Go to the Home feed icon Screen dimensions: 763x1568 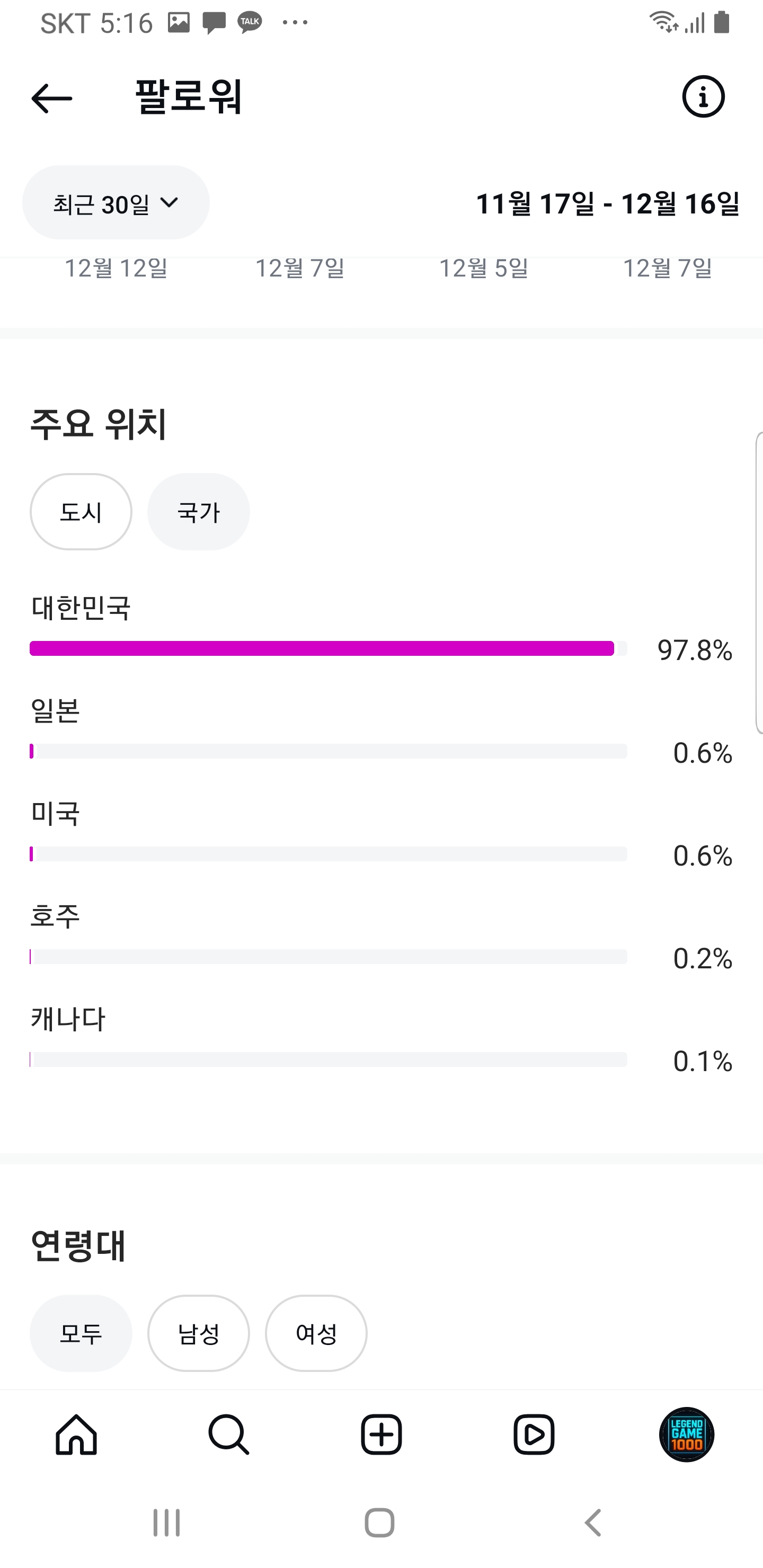(76, 1434)
